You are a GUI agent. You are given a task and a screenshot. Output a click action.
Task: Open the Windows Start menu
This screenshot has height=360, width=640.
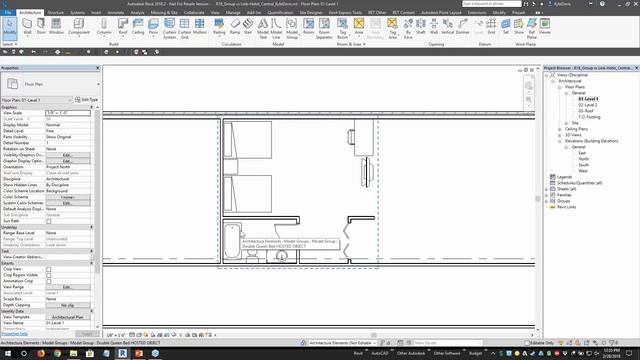click(8, 353)
